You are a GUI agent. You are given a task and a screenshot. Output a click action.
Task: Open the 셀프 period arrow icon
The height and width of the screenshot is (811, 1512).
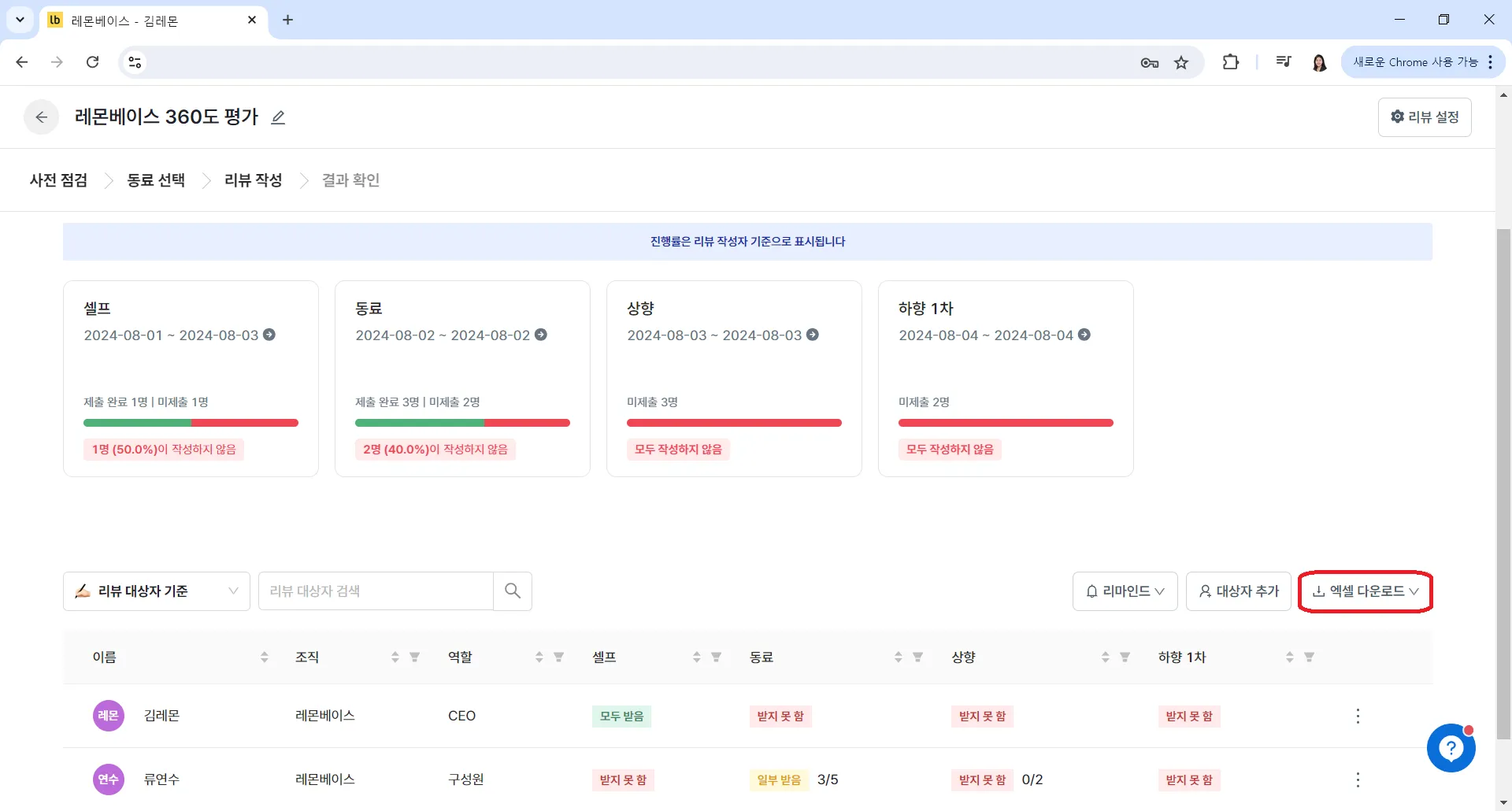pyautogui.click(x=269, y=335)
